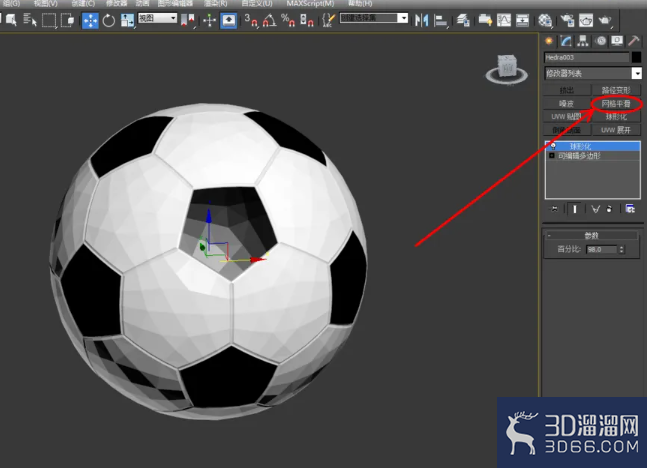Screen dimensions: 647x468
Task: Switch to the Utilities hammer tab
Action: tap(634, 41)
